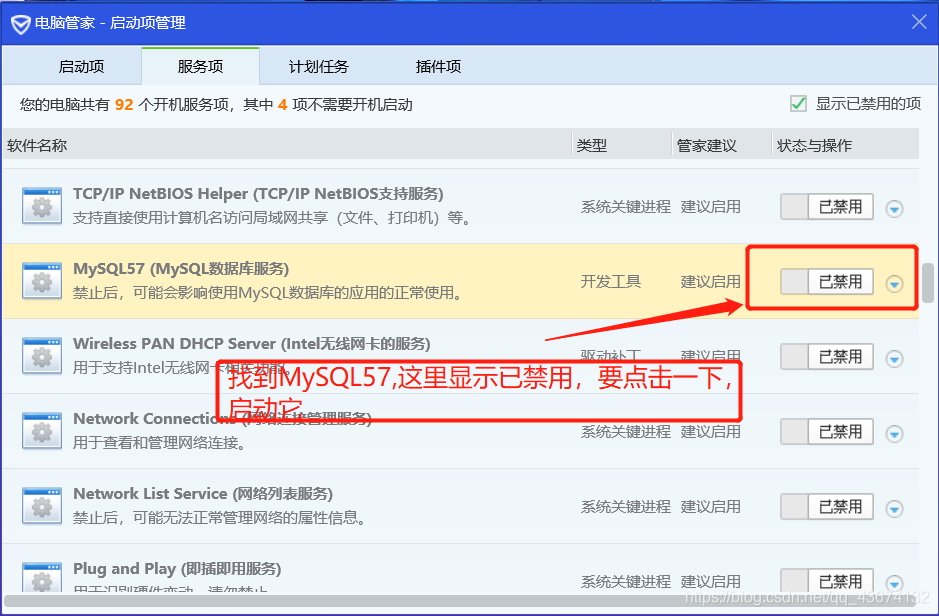Click the Network Connections service icon
Viewport: 939px width, 616px height.
42,430
